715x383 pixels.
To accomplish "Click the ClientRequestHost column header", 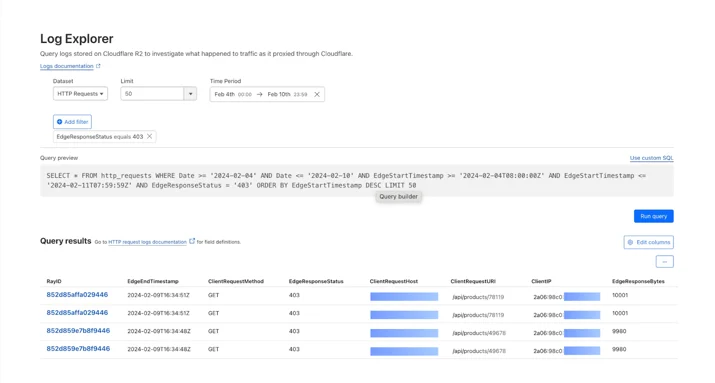I will tap(394, 281).
